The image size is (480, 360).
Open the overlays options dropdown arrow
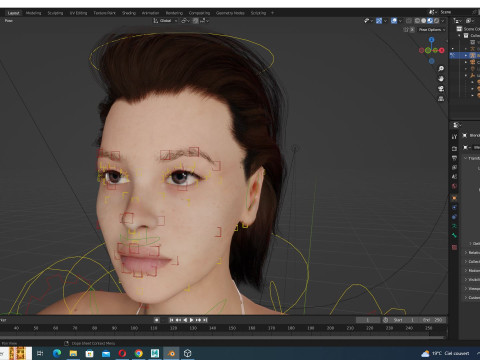click(400, 21)
